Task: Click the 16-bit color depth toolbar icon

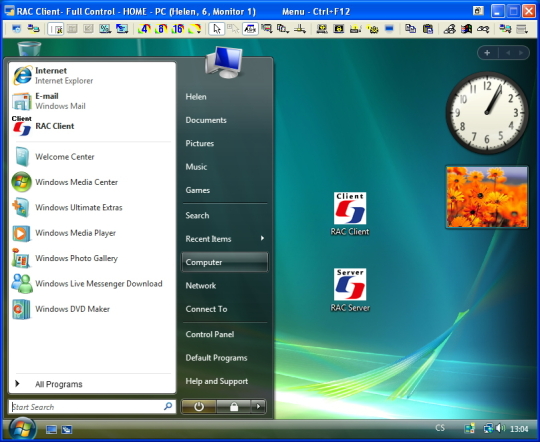Action: (x=178, y=29)
